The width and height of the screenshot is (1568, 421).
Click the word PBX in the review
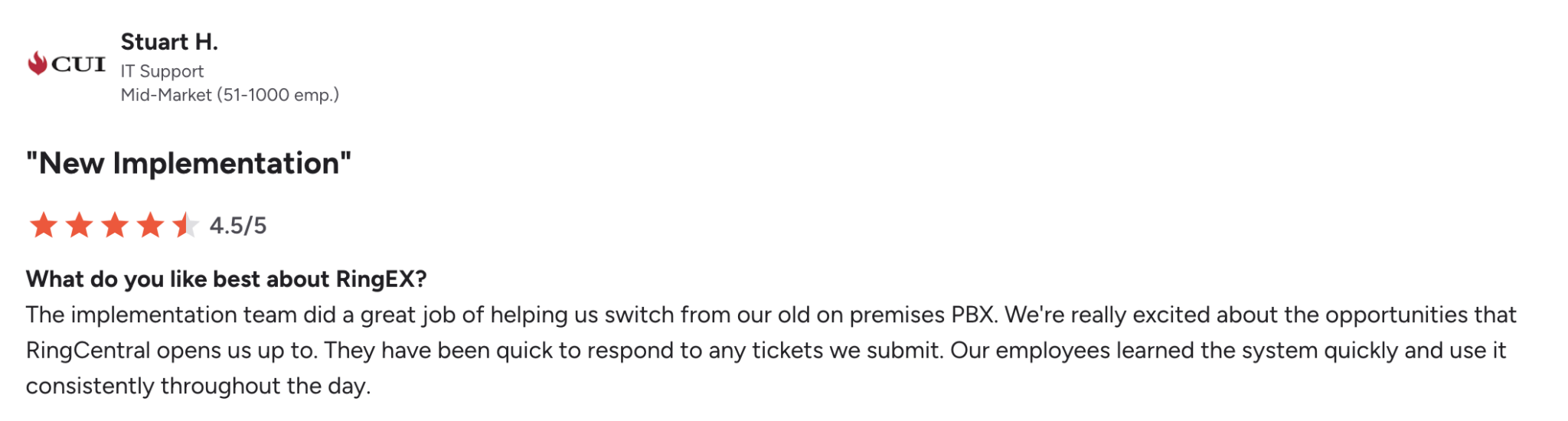[974, 315]
